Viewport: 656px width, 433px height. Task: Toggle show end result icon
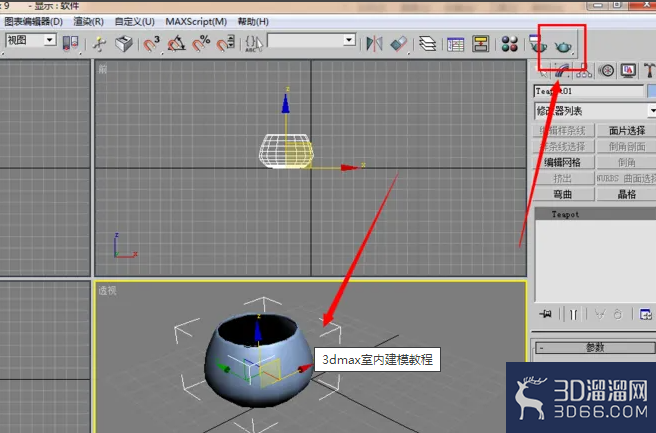point(574,314)
